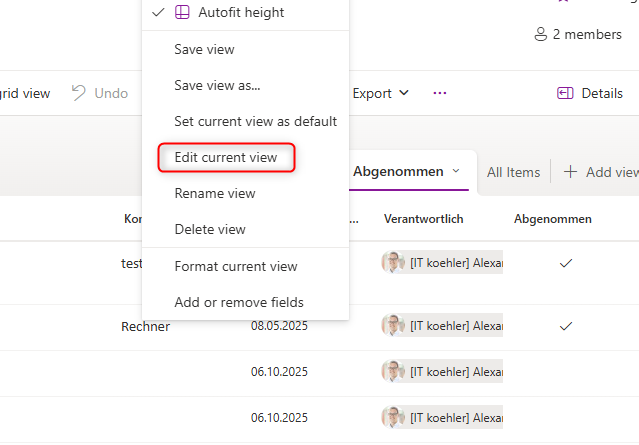
Task: Open the more options ellipsis
Action: coord(440,93)
